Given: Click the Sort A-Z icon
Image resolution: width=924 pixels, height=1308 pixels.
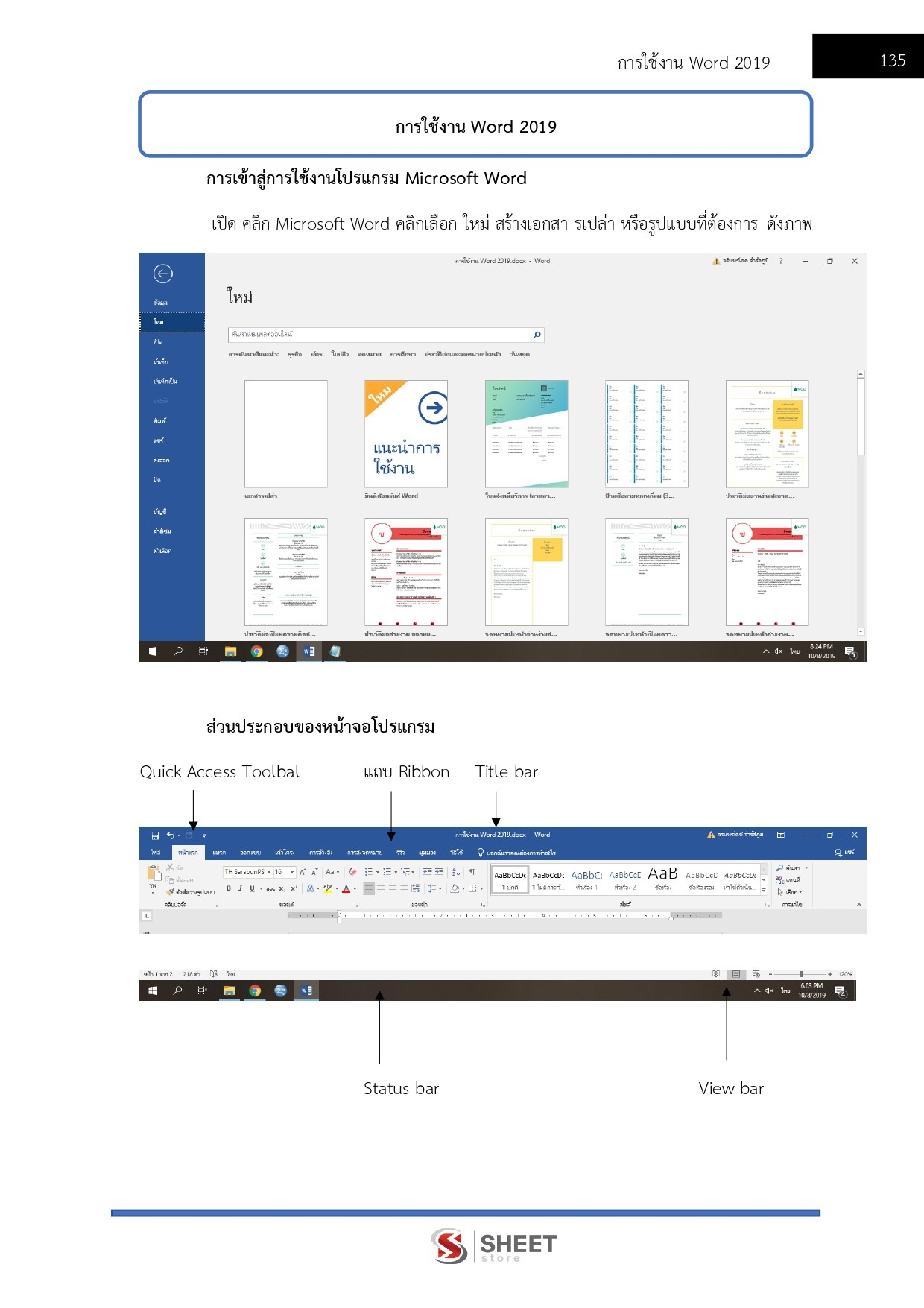Looking at the screenshot, I should coord(456,871).
